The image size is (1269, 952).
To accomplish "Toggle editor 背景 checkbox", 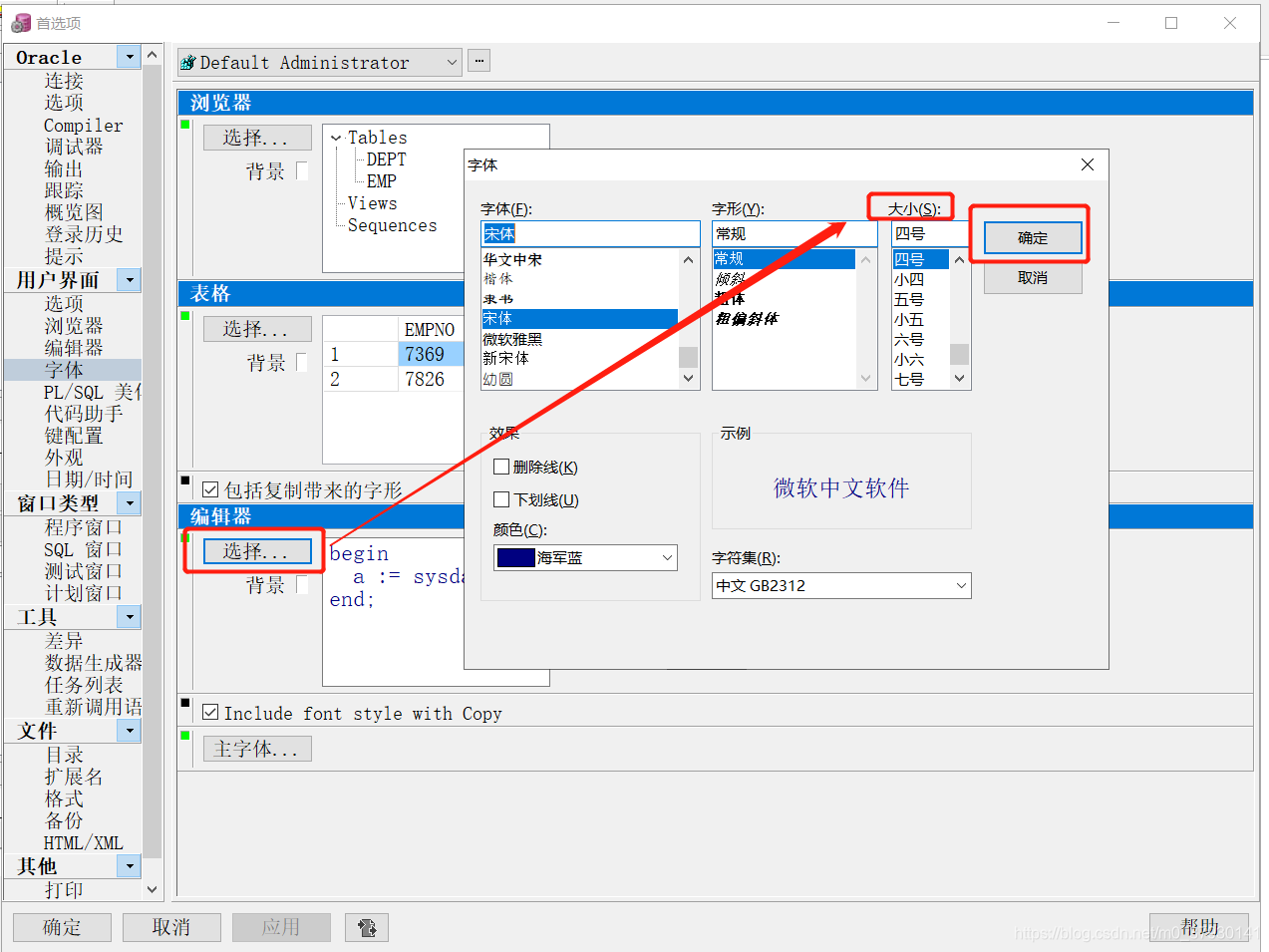I will pyautogui.click(x=302, y=585).
